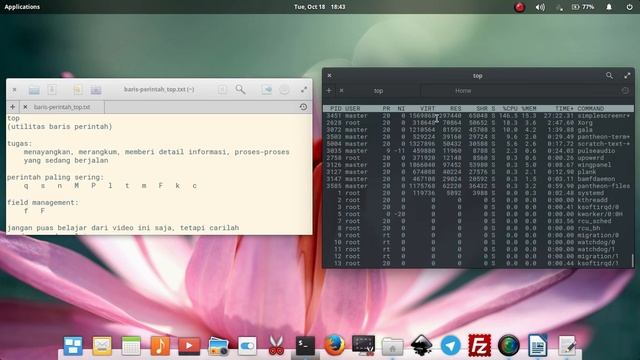This screenshot has width=640, height=360.
Task: Open Files home folder from the dock
Action: [x=393, y=346]
